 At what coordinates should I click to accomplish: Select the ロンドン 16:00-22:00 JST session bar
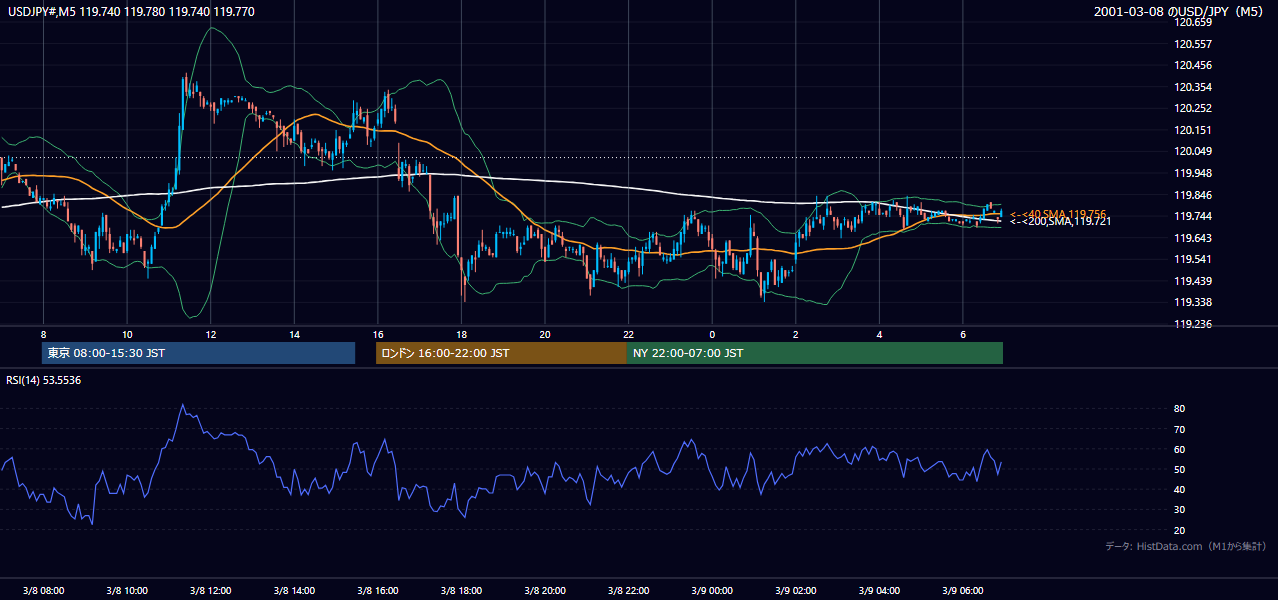tap(501, 353)
